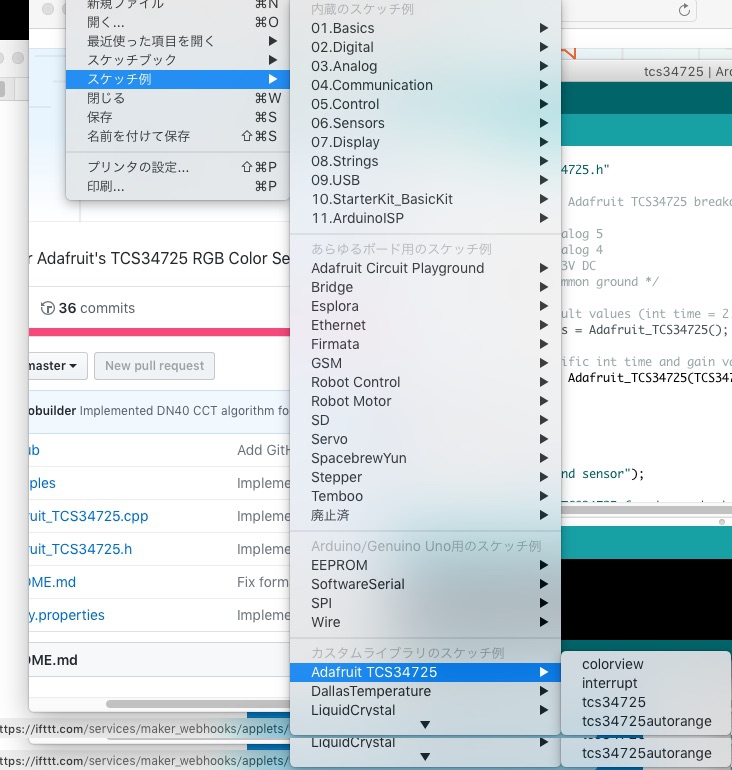Open the Firmata examples submenu

click(425, 344)
